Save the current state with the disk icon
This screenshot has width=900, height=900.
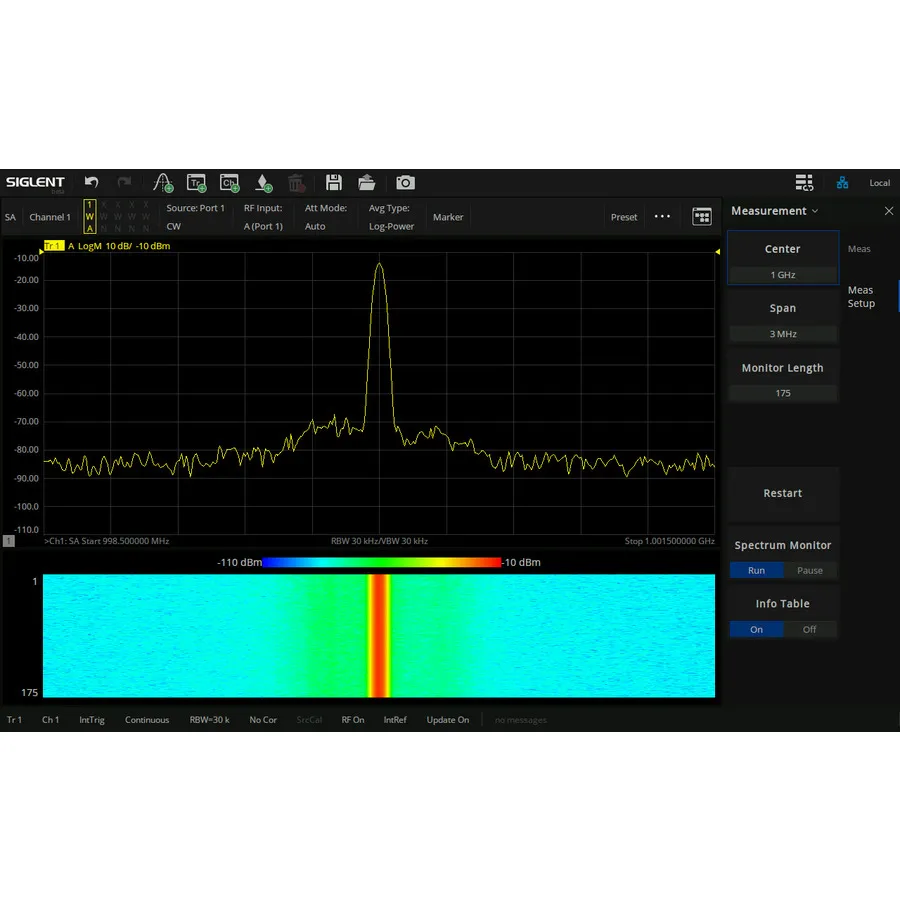pyautogui.click(x=334, y=183)
